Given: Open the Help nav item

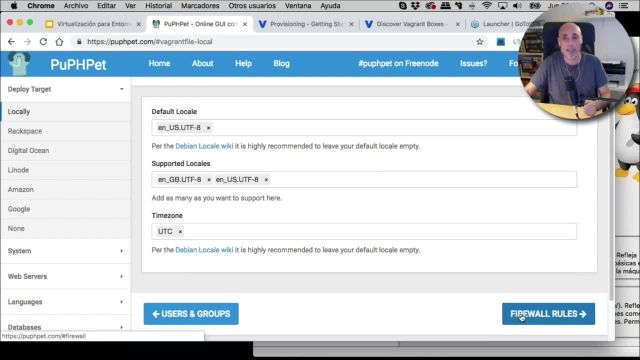Looking at the screenshot, I should coord(243,64).
